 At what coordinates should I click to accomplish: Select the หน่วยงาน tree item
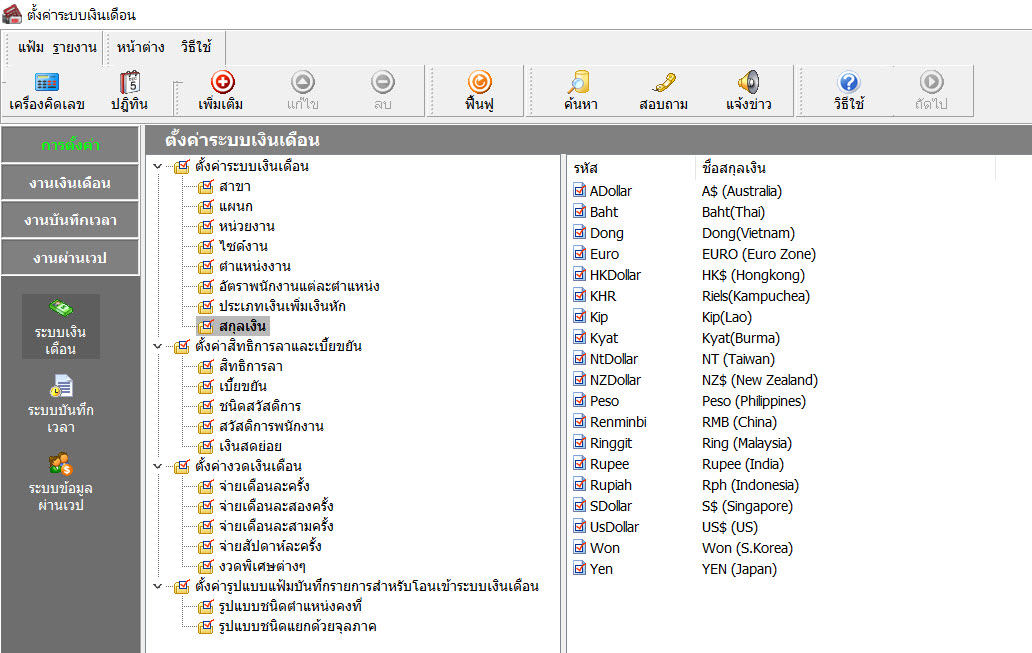pos(247,226)
